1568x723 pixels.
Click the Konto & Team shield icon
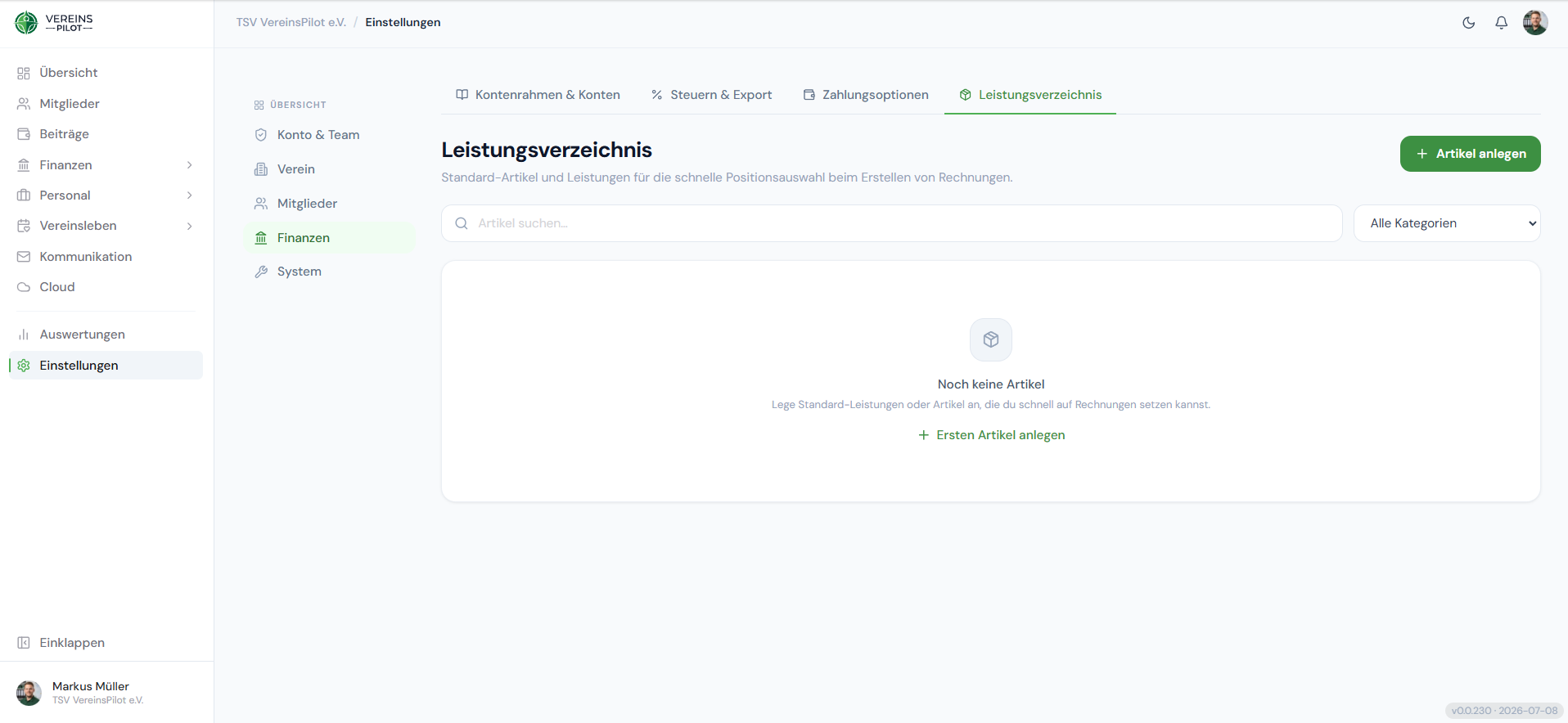point(261,135)
